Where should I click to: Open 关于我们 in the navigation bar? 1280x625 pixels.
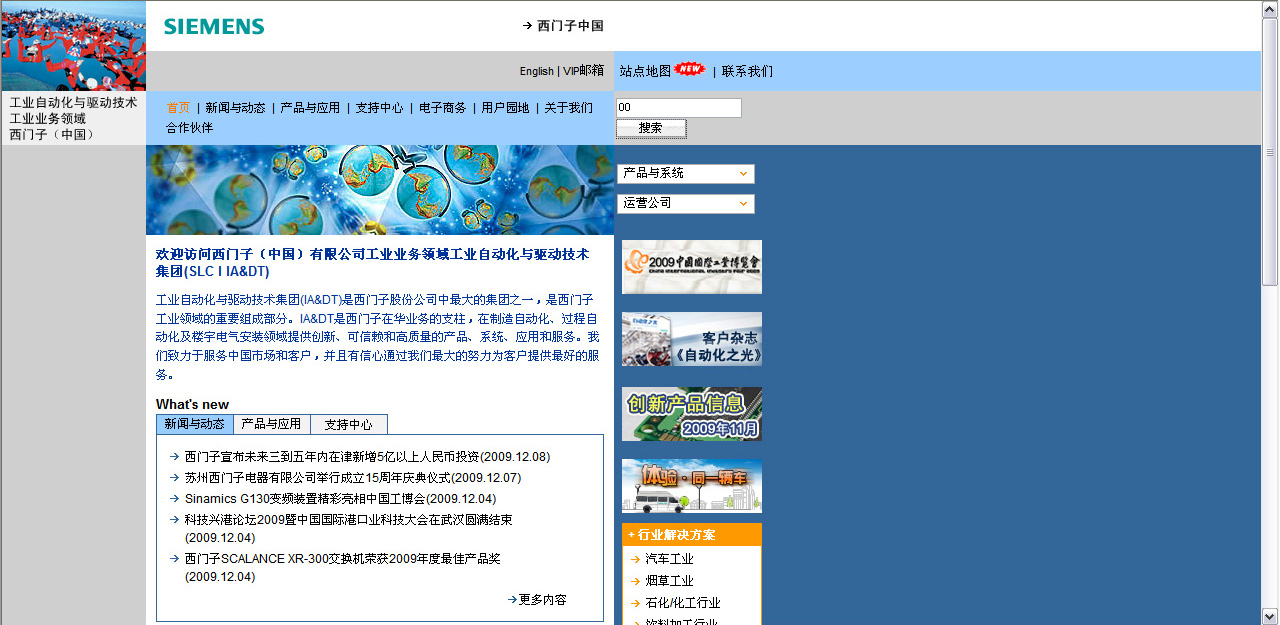pos(568,108)
